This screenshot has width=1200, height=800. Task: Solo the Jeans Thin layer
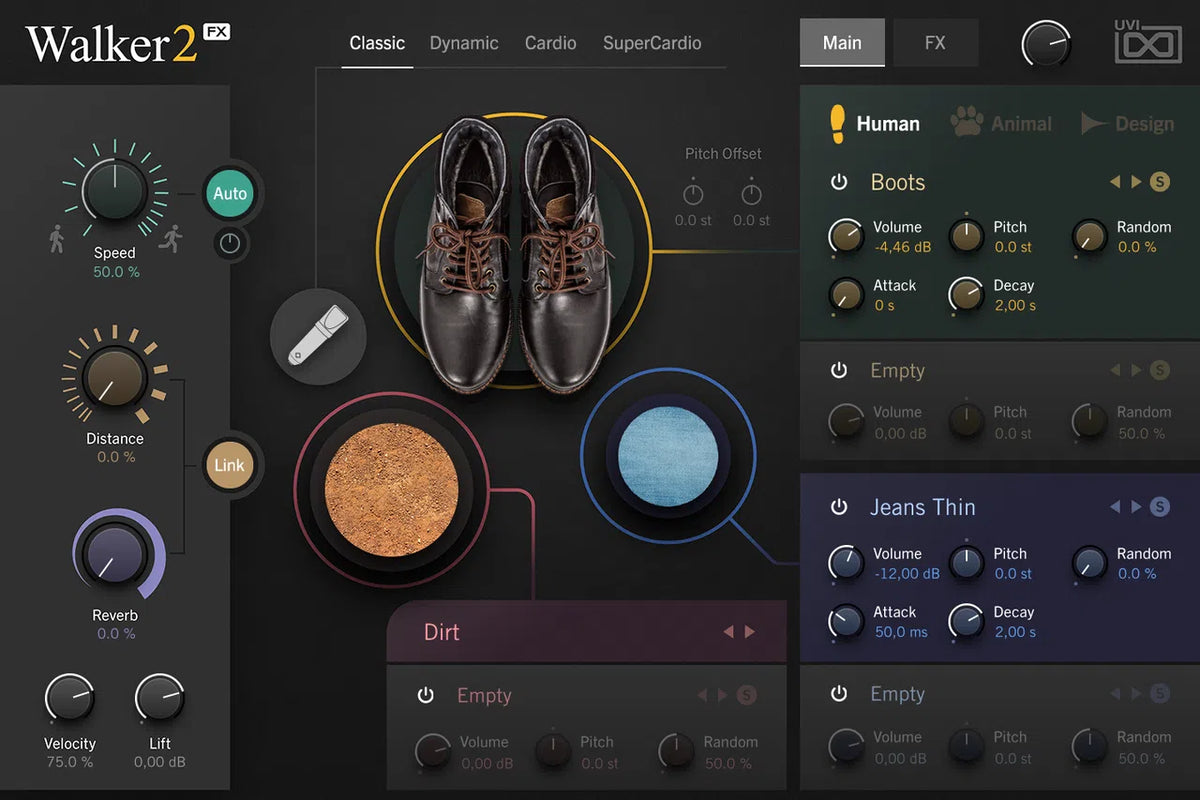1160,507
